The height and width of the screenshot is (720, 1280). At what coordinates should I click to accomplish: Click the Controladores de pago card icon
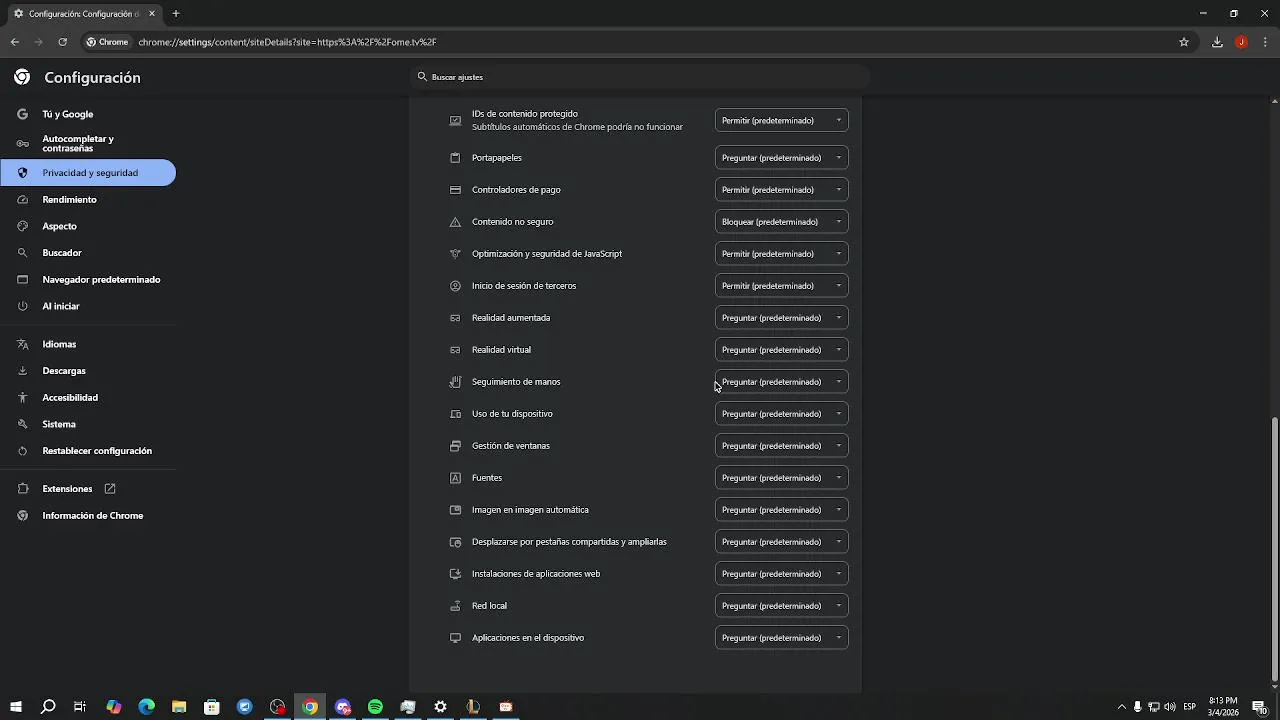[x=455, y=190]
